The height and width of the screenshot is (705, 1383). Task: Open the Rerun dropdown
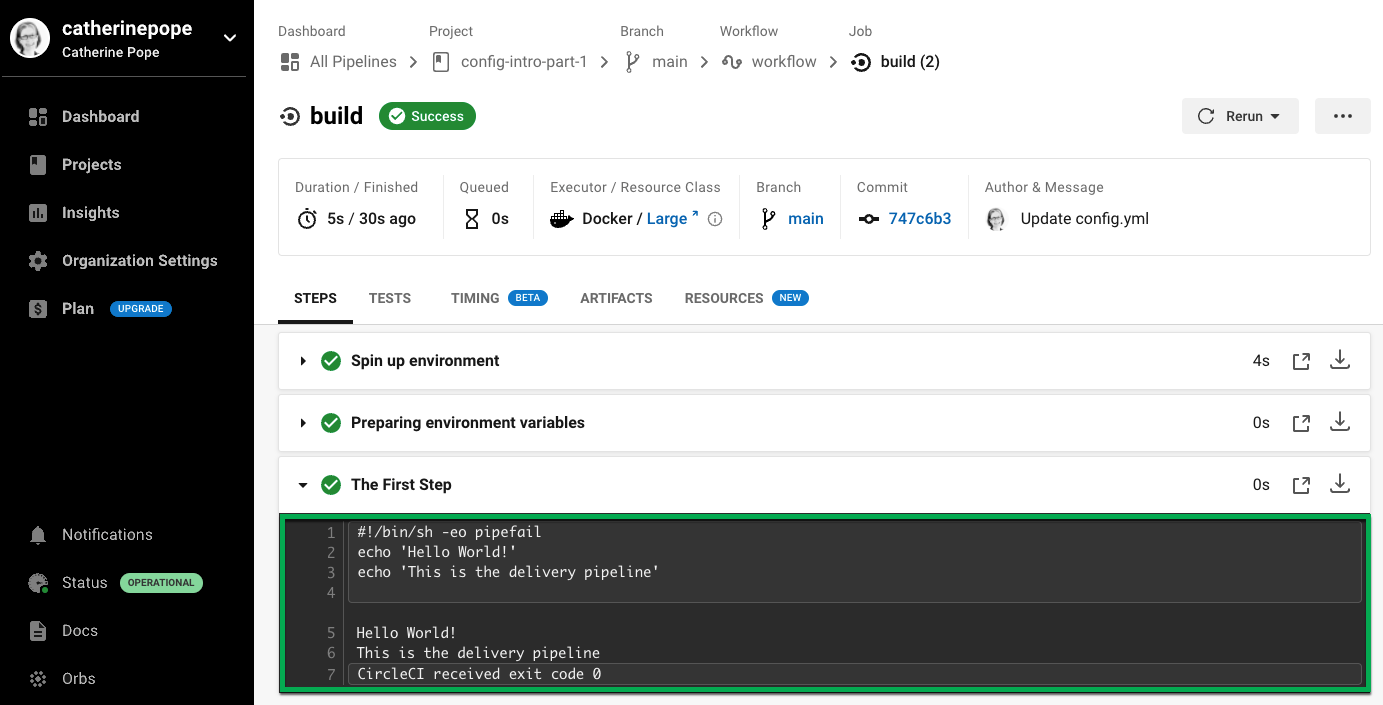click(x=1240, y=116)
